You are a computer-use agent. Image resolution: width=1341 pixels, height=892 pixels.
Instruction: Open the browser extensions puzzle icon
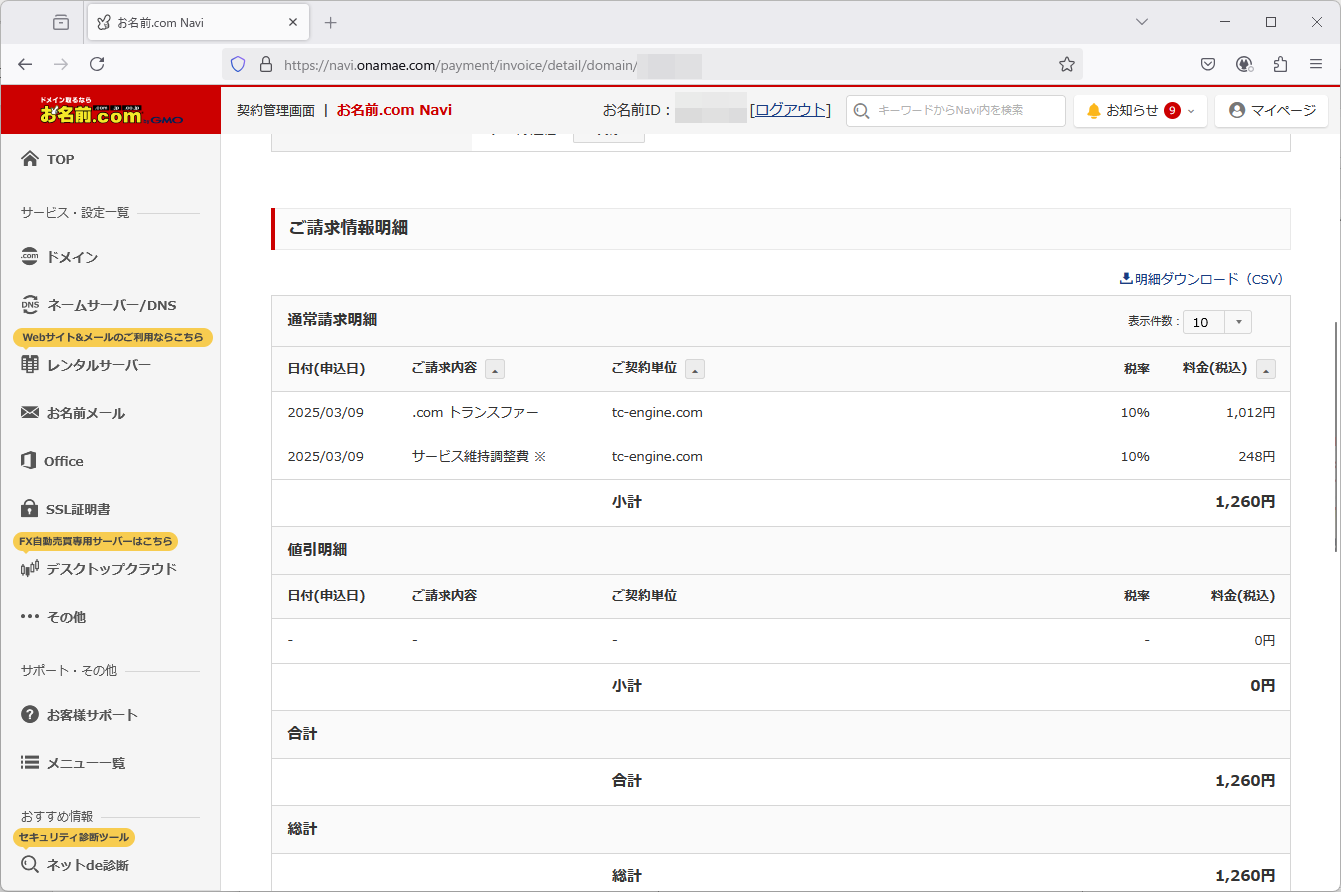(x=1280, y=64)
